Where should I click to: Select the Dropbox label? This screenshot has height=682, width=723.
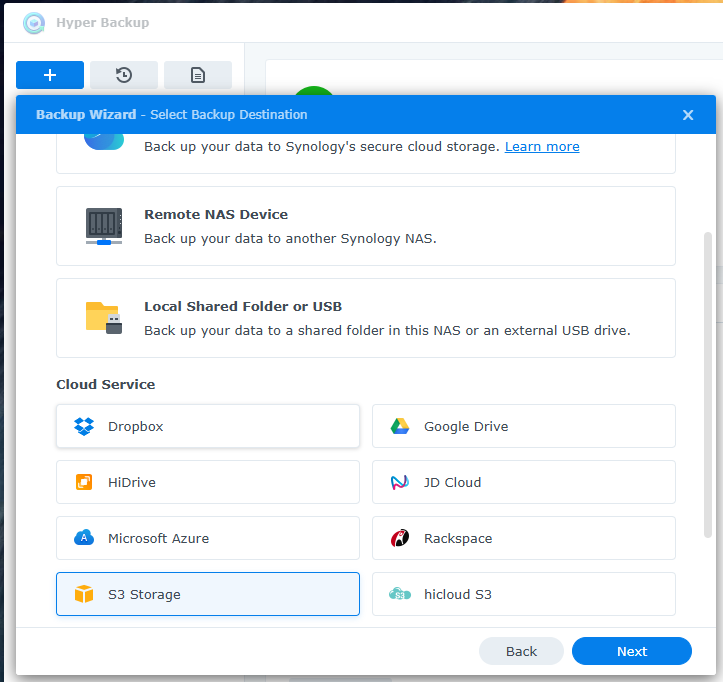pos(136,427)
